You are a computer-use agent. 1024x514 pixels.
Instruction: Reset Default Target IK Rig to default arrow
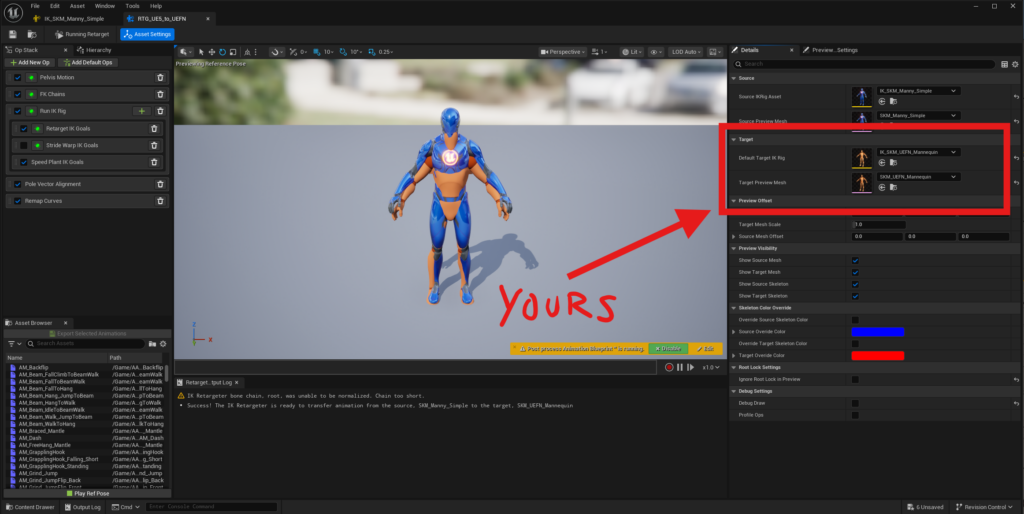pos(1016,158)
